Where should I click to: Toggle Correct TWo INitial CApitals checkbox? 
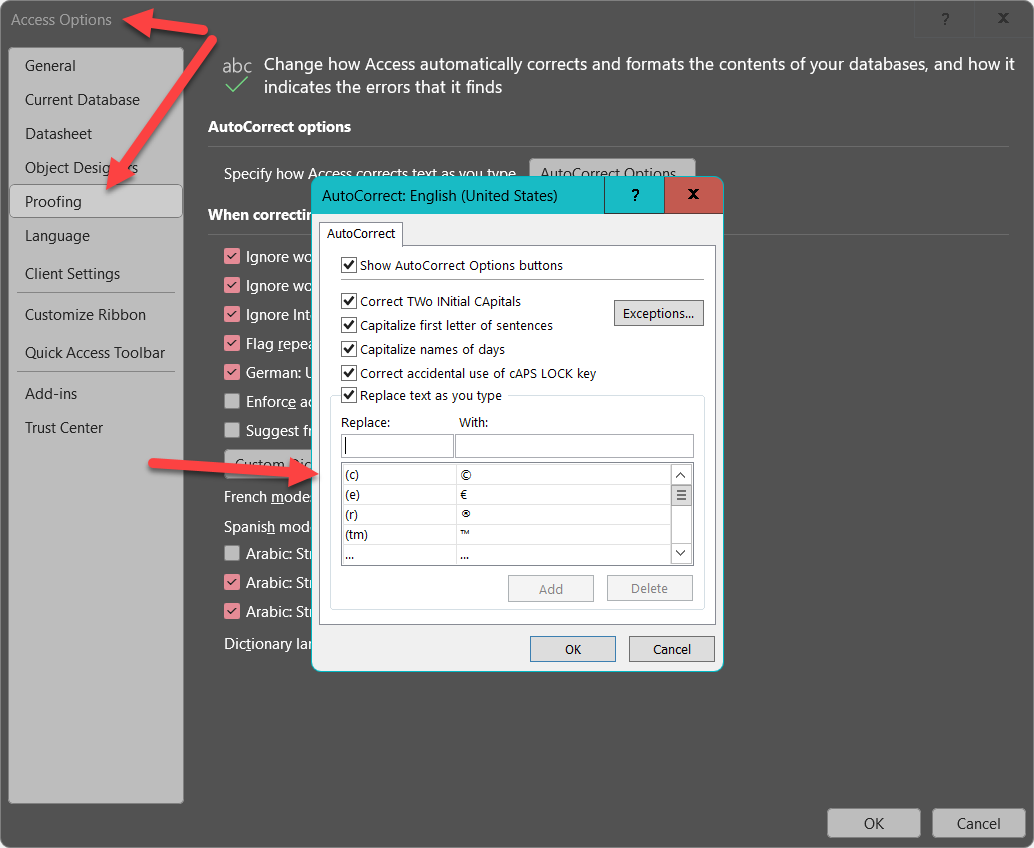coord(349,301)
